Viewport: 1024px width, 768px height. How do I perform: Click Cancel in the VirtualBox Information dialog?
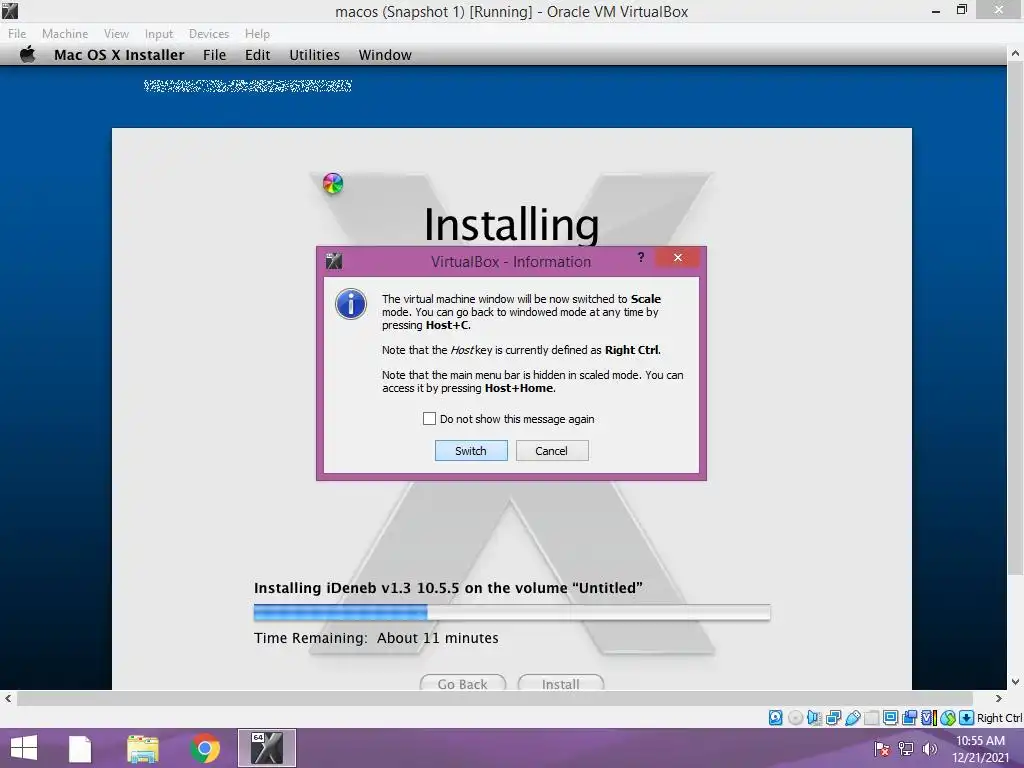pos(552,451)
